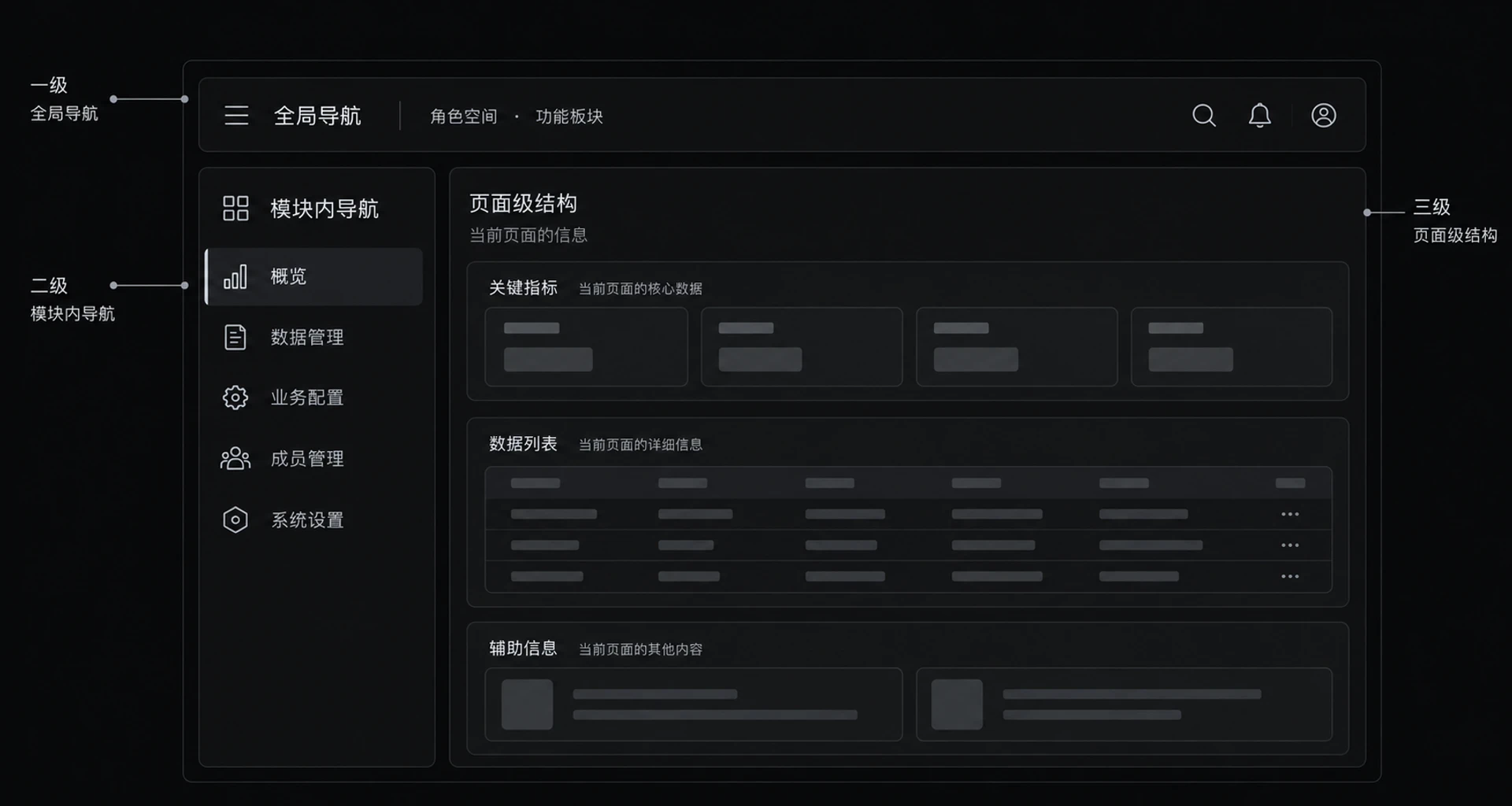This screenshot has height=806, width=1512.
Task: Click the right 辅助信息 card thumbnail
Action: 957,704
